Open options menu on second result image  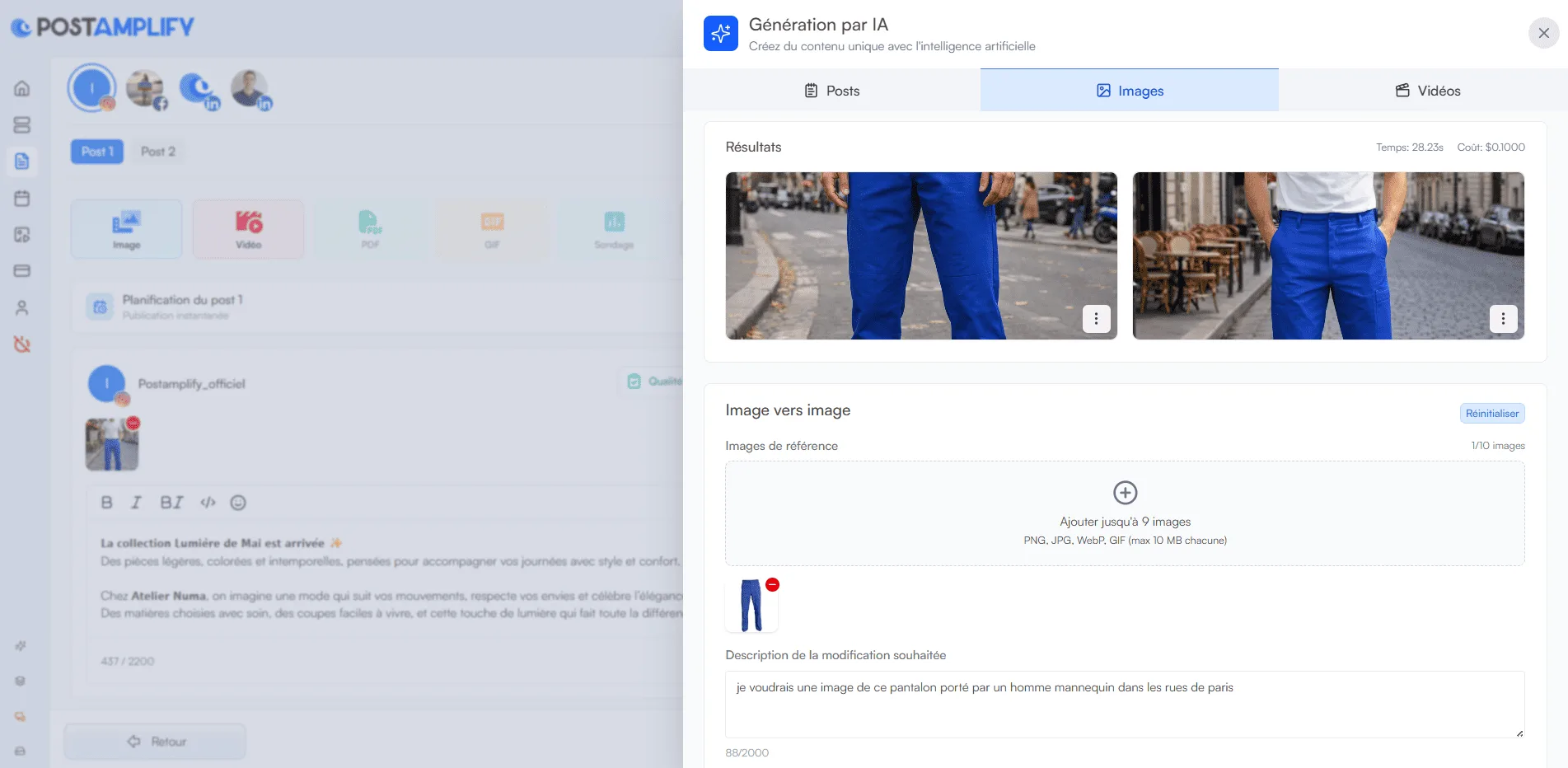[x=1503, y=319]
